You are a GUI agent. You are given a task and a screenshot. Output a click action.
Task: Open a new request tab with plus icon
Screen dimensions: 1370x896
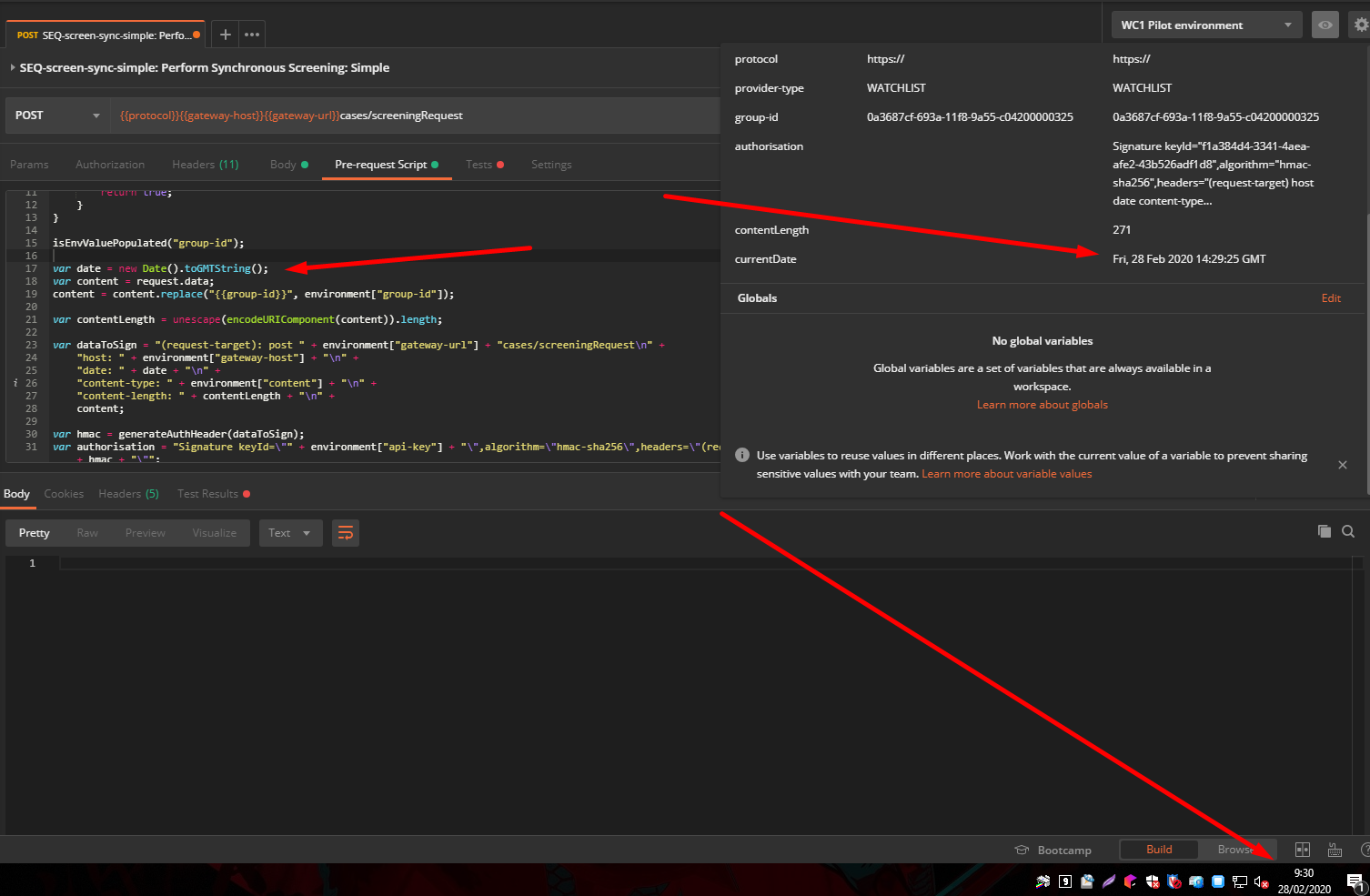point(225,35)
